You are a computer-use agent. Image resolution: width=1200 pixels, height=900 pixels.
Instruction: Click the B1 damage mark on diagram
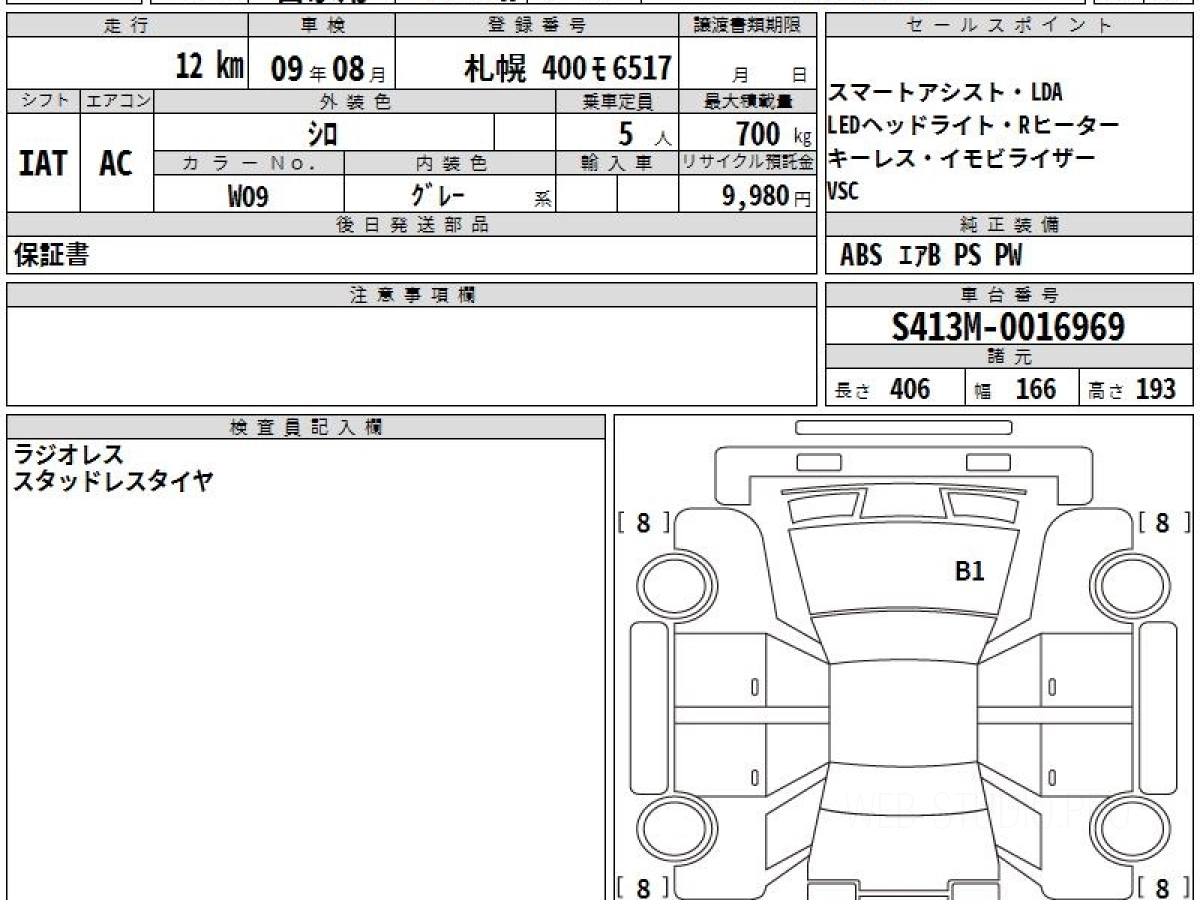[x=969, y=571]
